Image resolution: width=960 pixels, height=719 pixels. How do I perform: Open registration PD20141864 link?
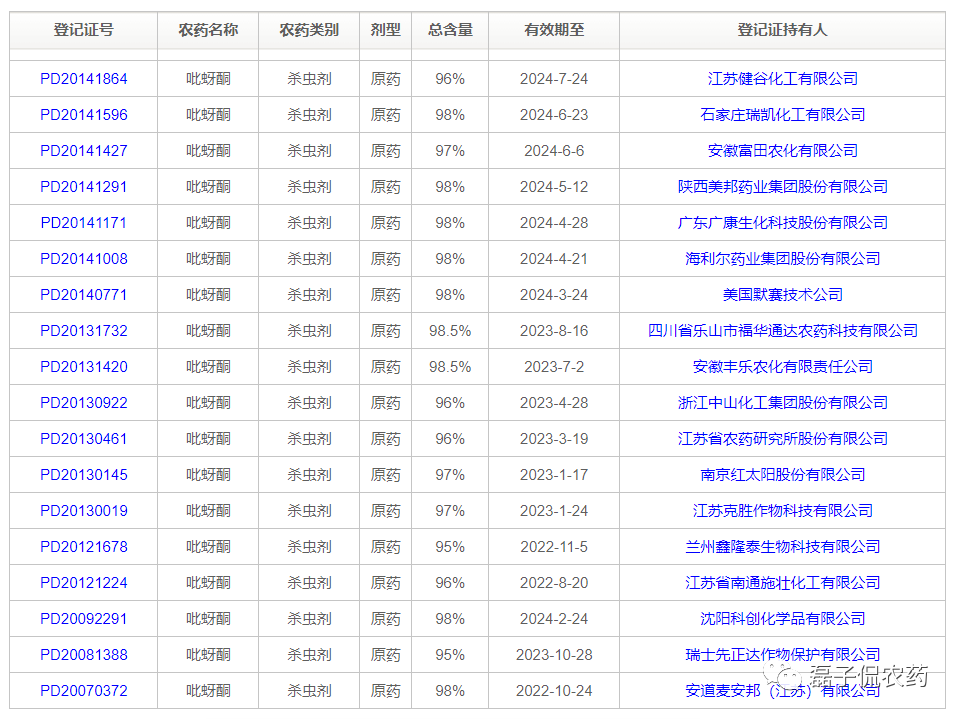[x=84, y=79]
